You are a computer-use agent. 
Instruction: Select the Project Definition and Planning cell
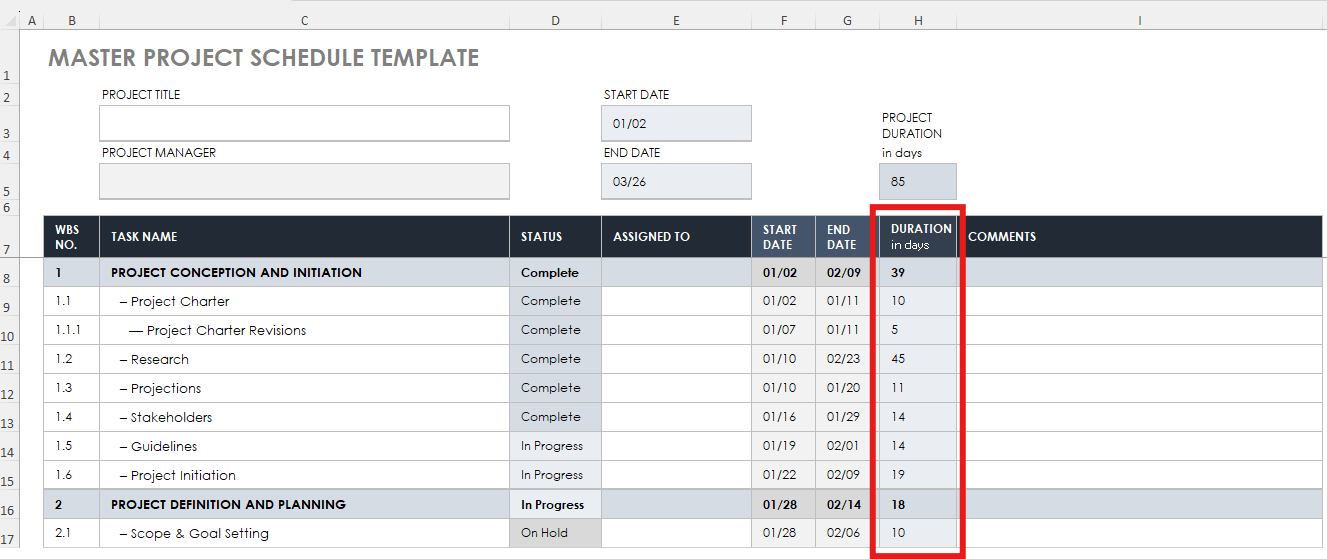click(304, 504)
